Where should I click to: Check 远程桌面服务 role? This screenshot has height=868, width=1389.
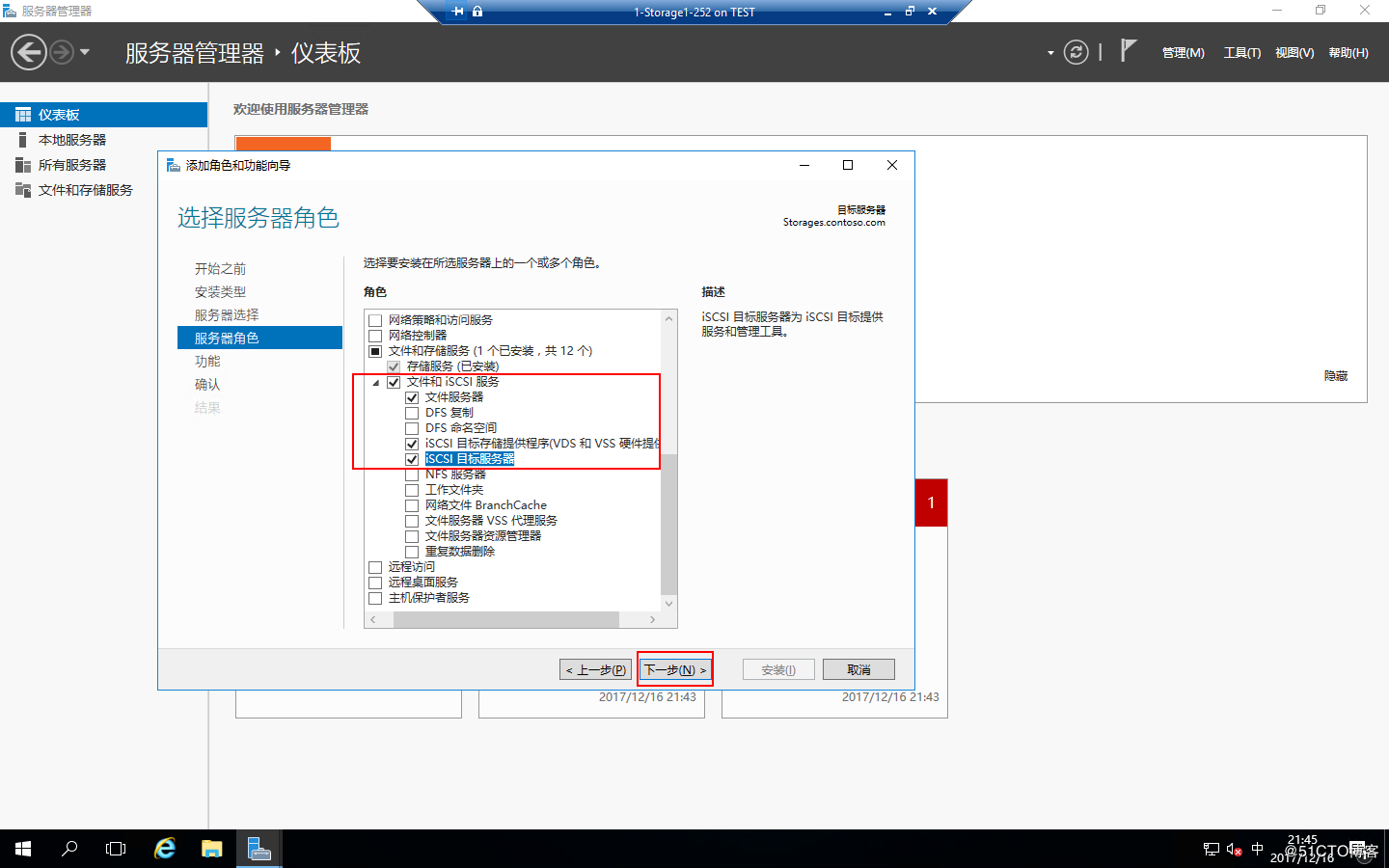tap(375, 583)
